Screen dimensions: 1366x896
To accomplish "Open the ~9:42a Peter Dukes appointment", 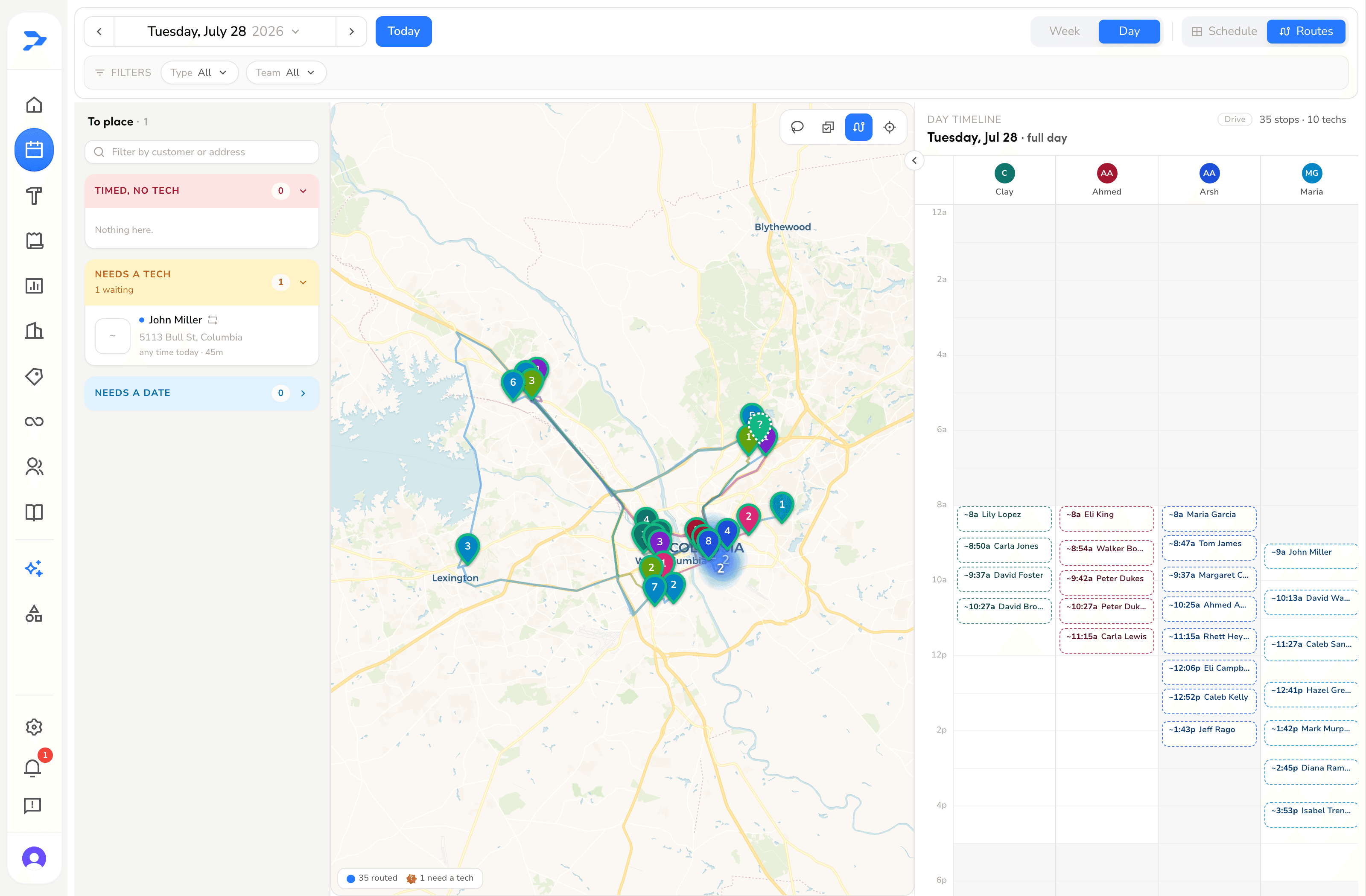I will point(1106,583).
